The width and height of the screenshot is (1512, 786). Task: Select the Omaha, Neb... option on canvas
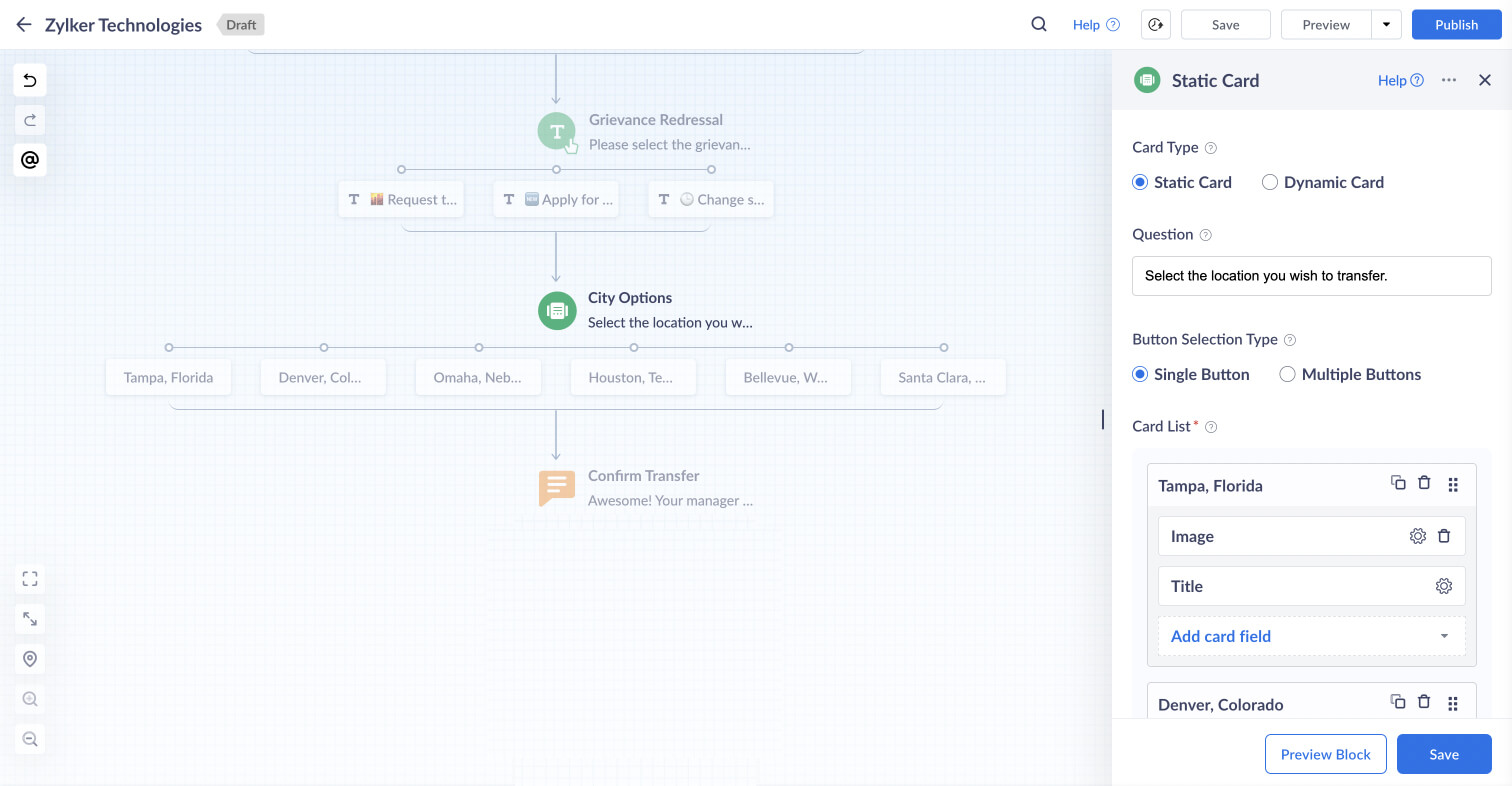tap(479, 377)
